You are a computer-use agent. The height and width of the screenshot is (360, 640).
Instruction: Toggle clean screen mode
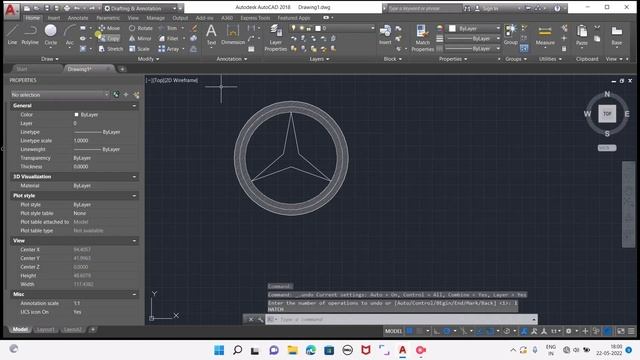point(620,331)
